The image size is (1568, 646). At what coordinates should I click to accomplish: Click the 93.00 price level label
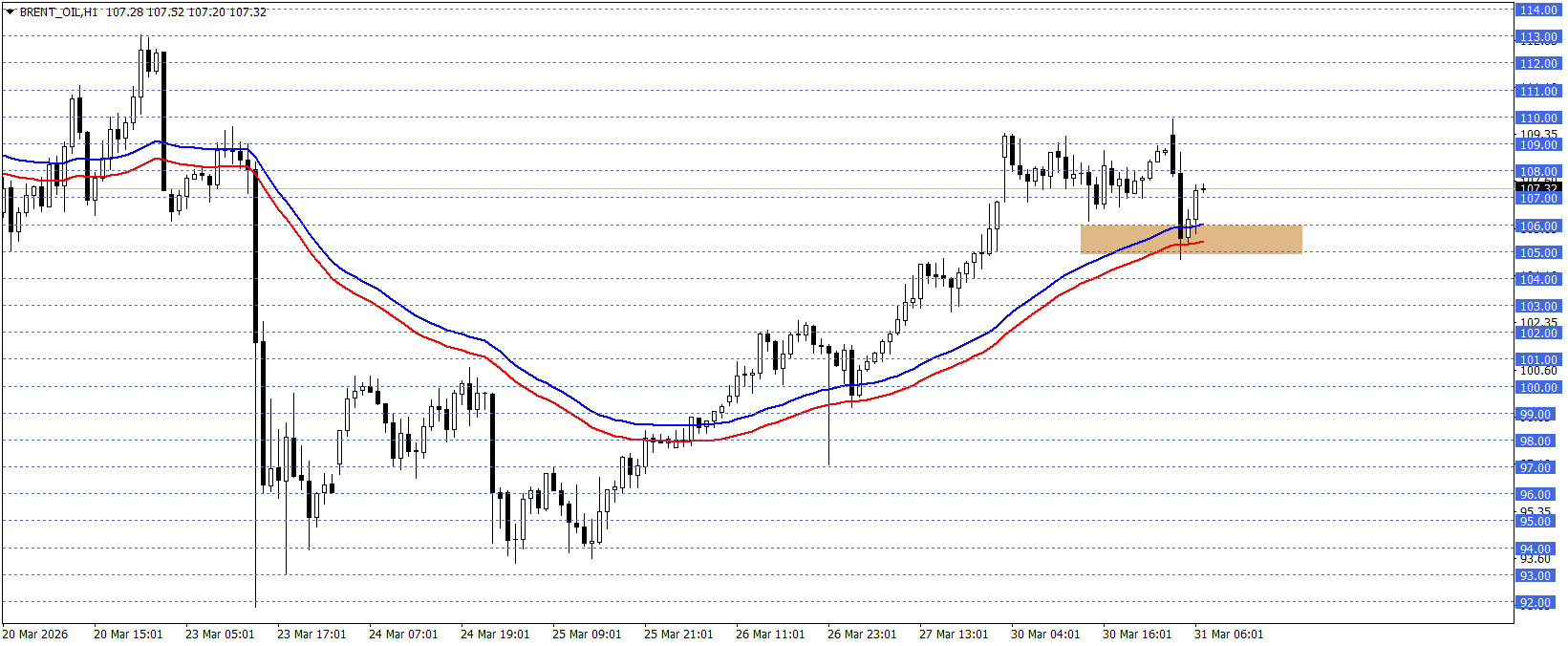[1537, 576]
